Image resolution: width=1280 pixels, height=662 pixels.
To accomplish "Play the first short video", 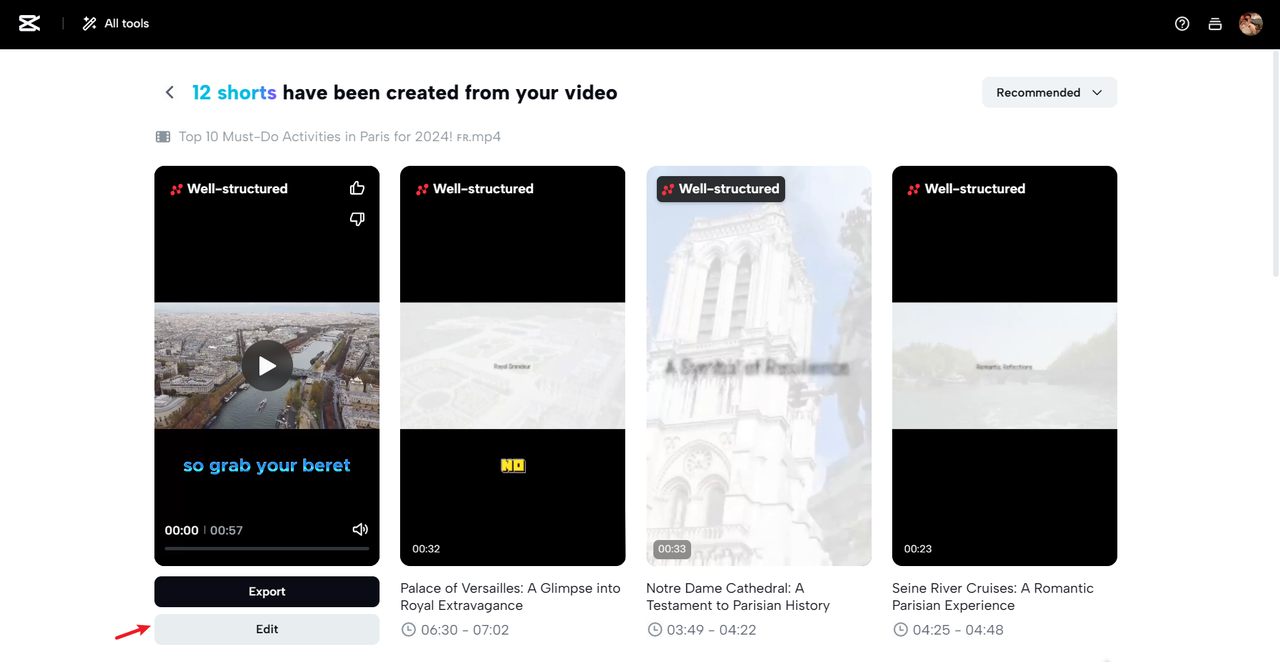I will (267, 366).
